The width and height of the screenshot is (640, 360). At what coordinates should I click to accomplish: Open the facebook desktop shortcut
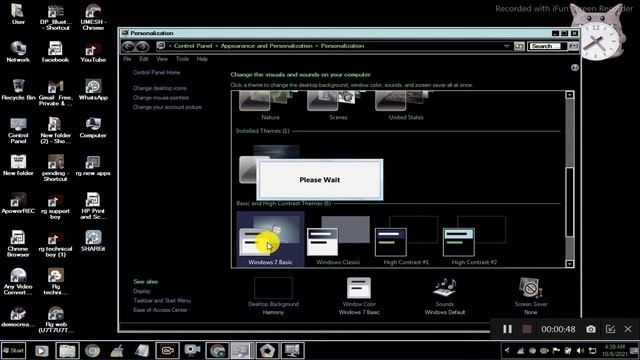click(55, 51)
